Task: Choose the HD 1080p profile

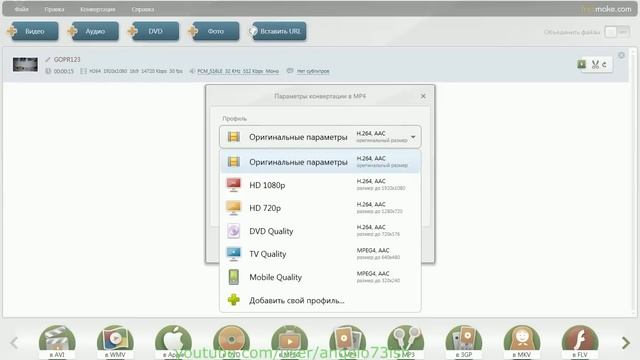Action: (x=320, y=185)
